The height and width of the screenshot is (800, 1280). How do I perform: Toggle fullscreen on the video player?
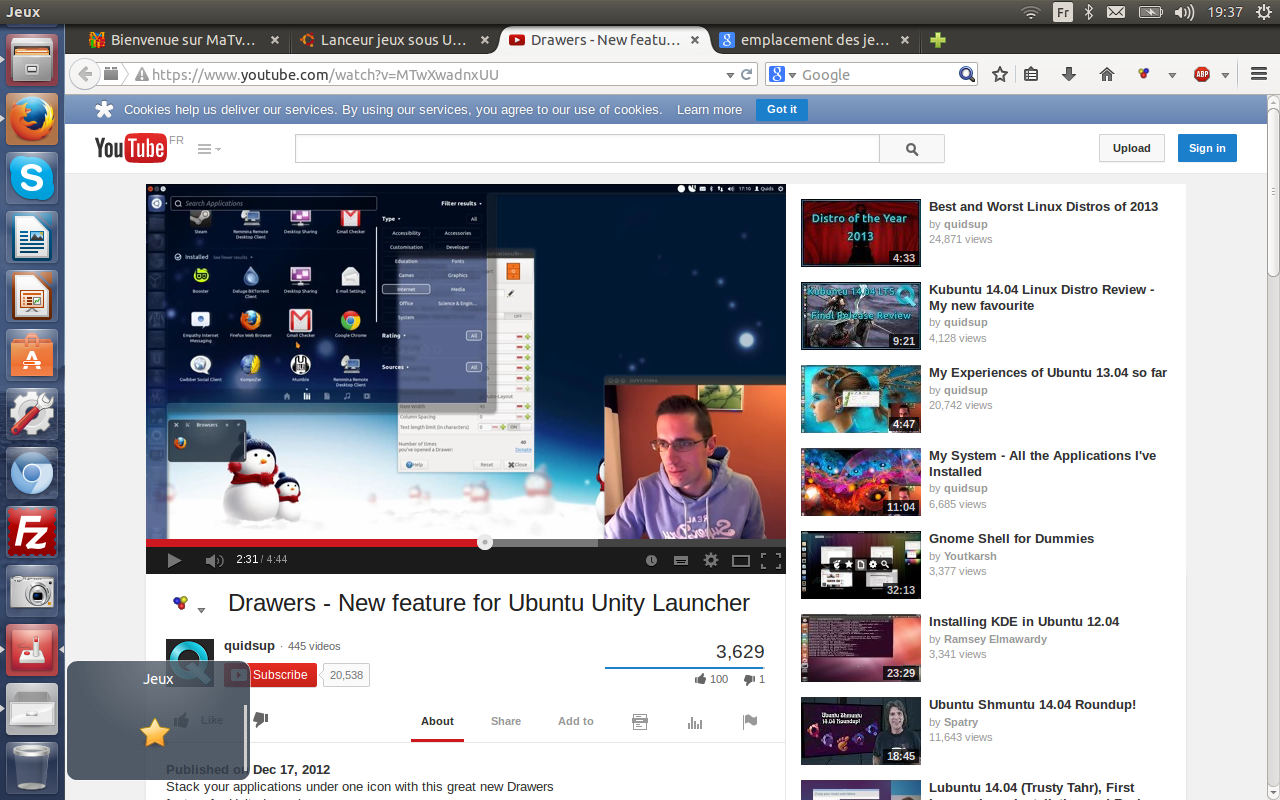tap(770, 561)
